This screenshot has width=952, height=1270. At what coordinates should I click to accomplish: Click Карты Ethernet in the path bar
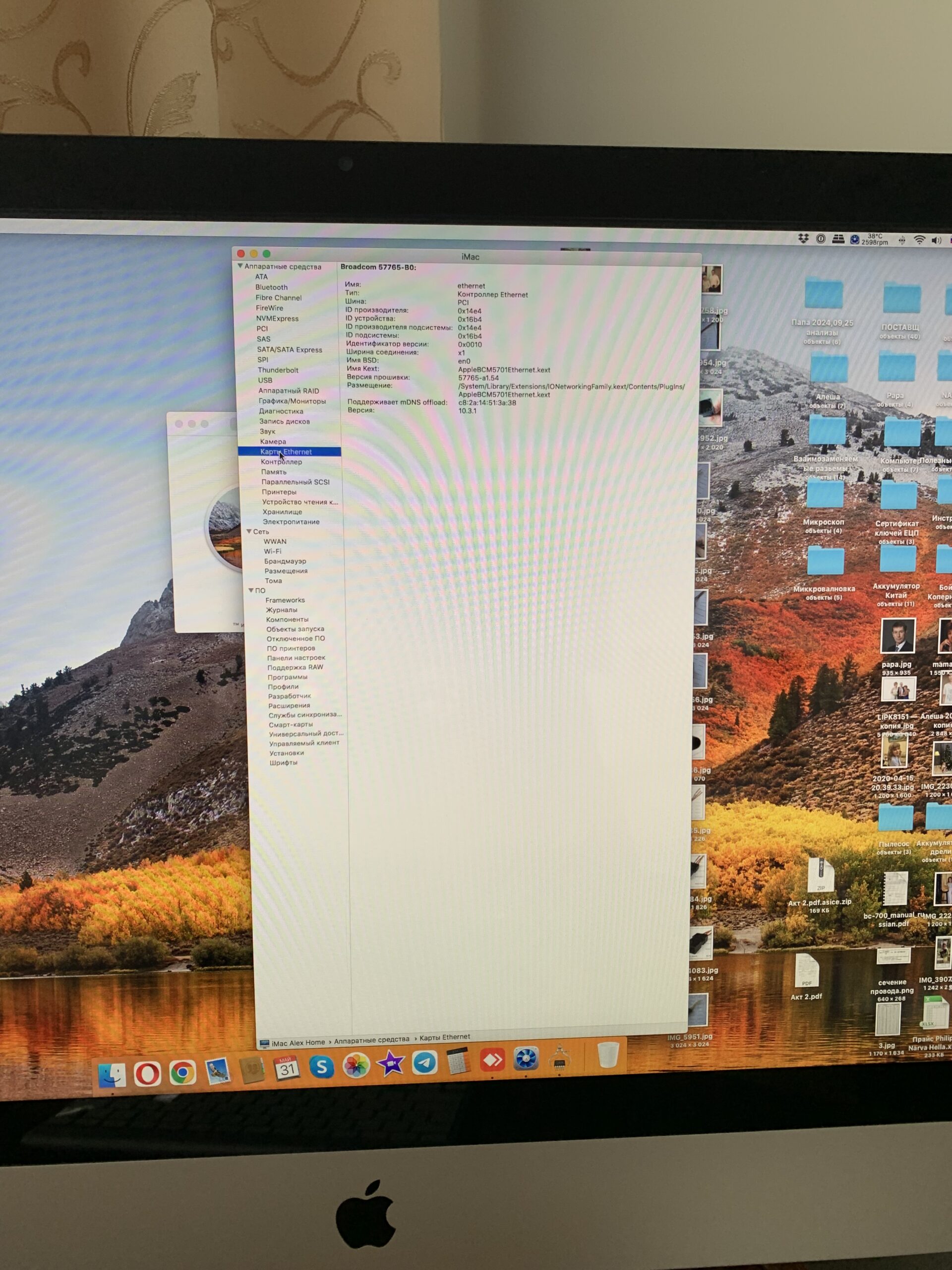(x=445, y=1037)
